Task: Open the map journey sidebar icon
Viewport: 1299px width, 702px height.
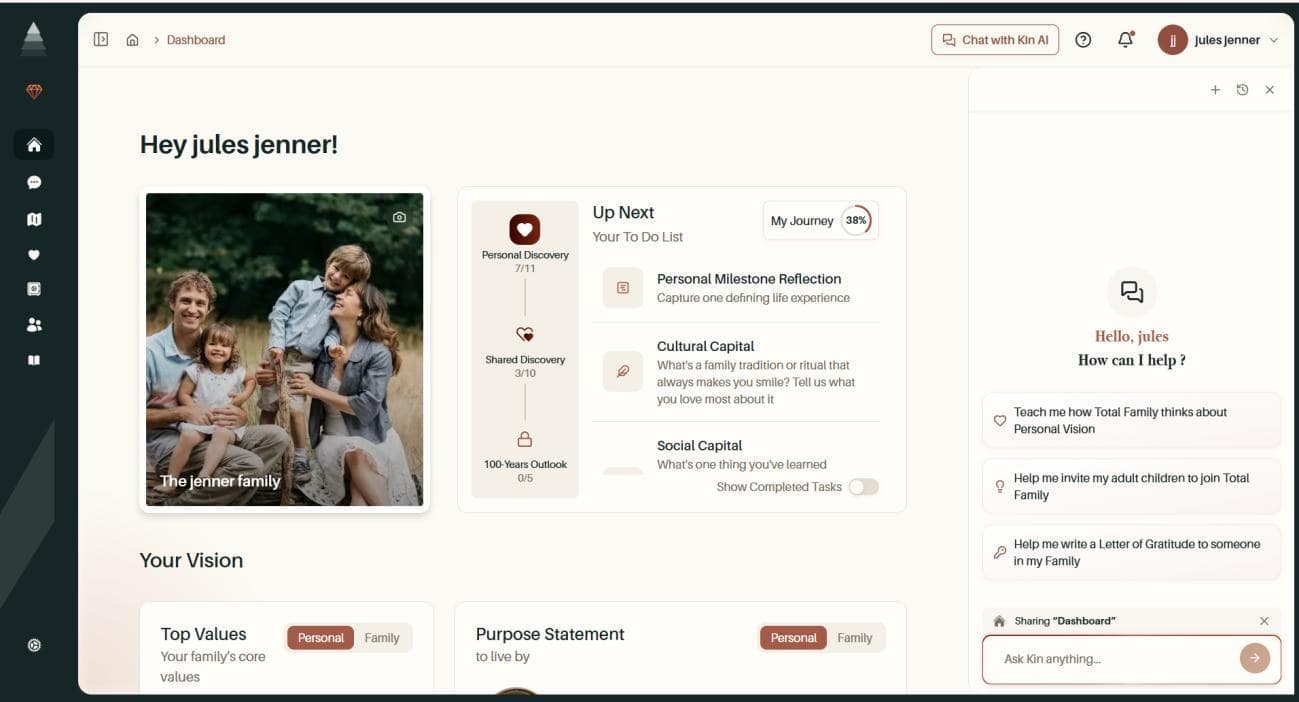Action: point(34,219)
